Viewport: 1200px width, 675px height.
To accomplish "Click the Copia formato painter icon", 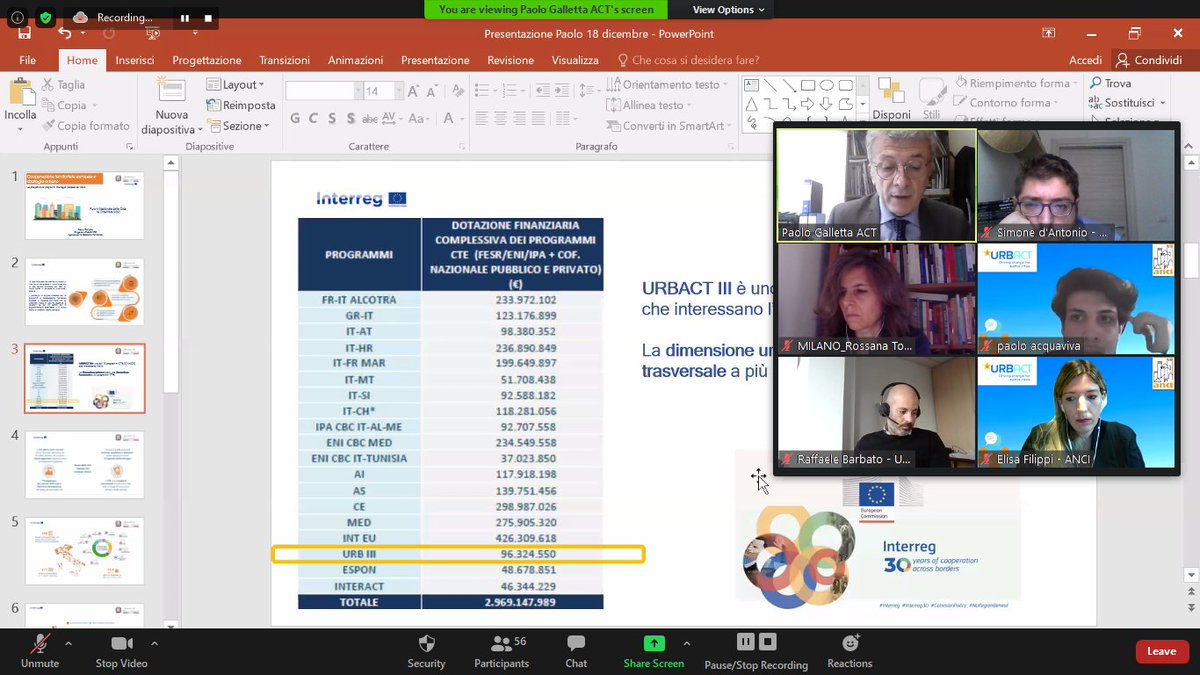I will pyautogui.click(x=48, y=125).
